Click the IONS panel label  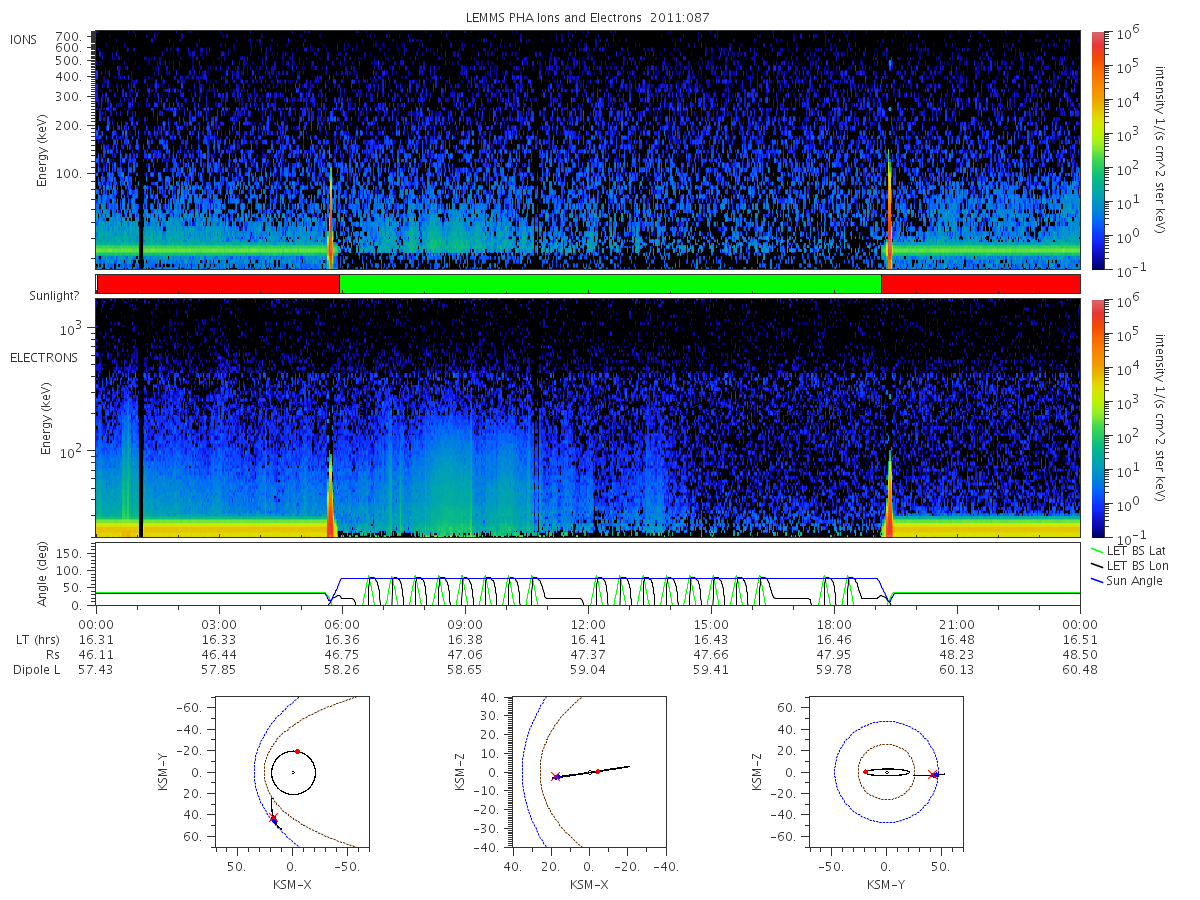tap(24, 39)
